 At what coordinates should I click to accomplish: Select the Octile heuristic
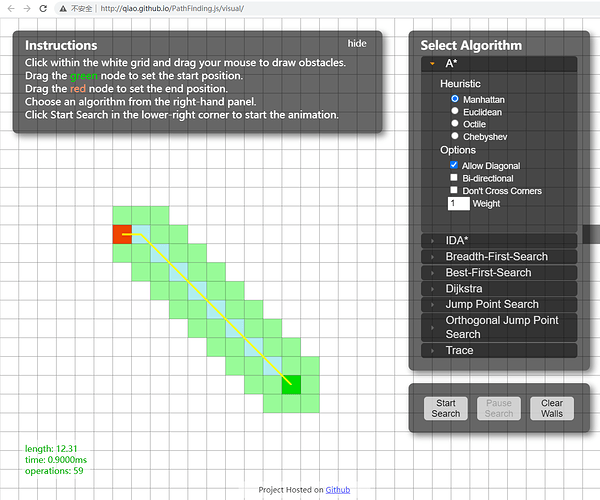[455, 123]
